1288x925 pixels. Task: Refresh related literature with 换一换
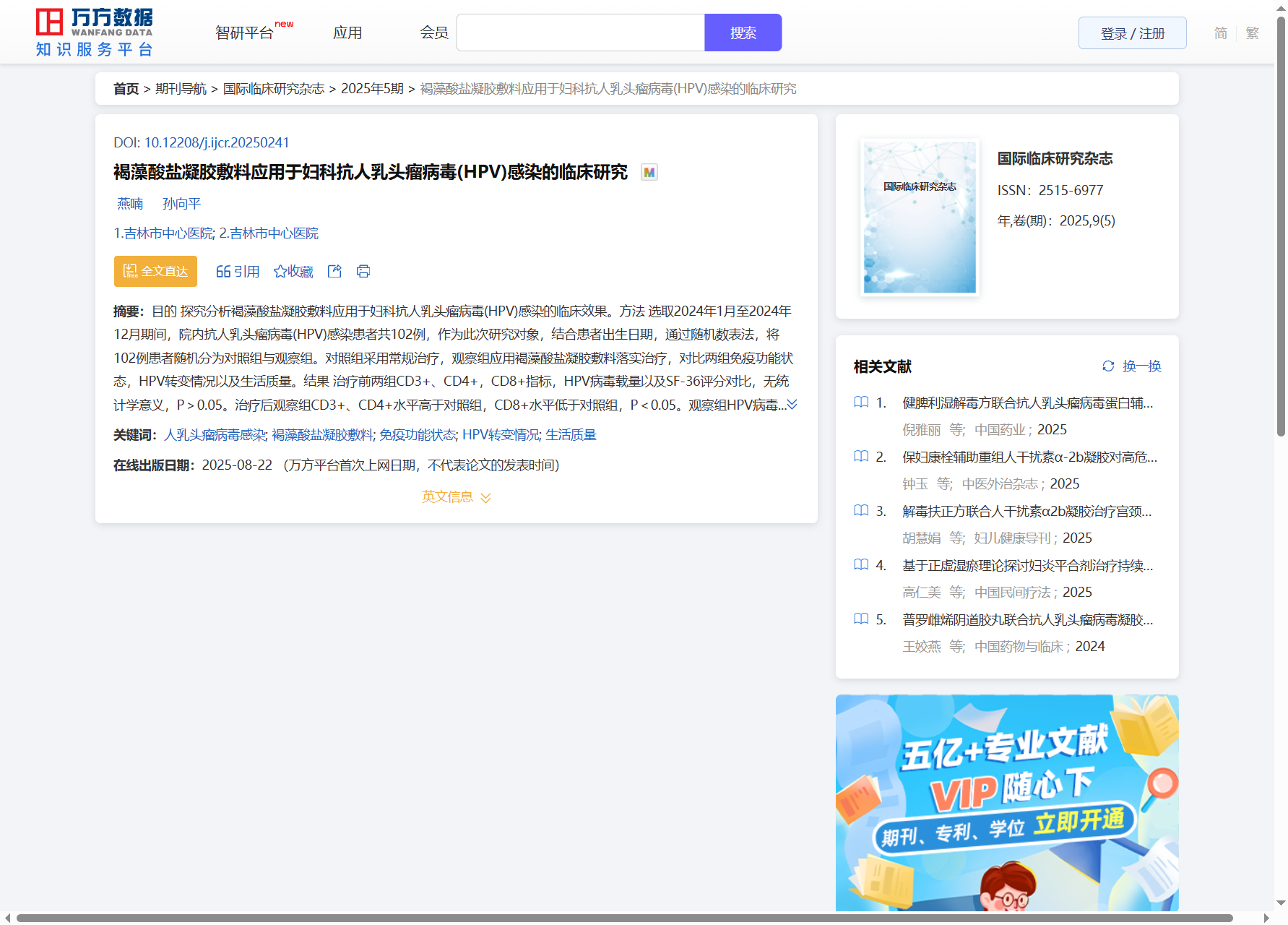point(1131,366)
